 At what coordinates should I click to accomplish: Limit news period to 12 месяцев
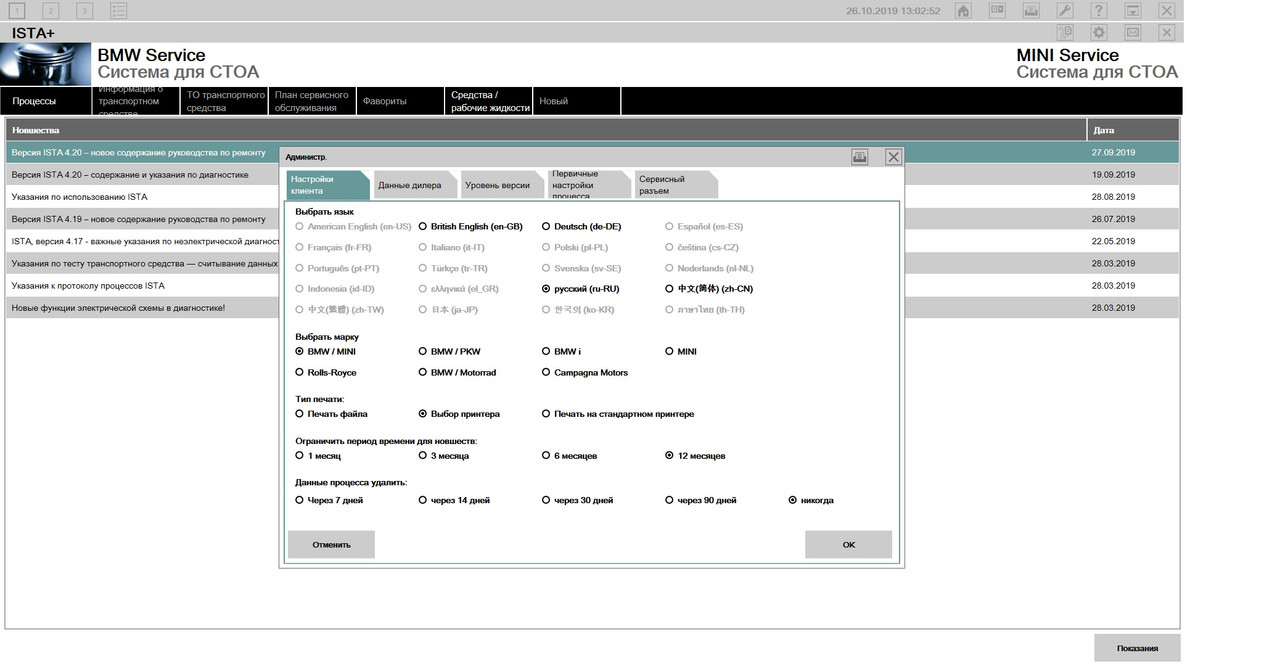click(695, 456)
